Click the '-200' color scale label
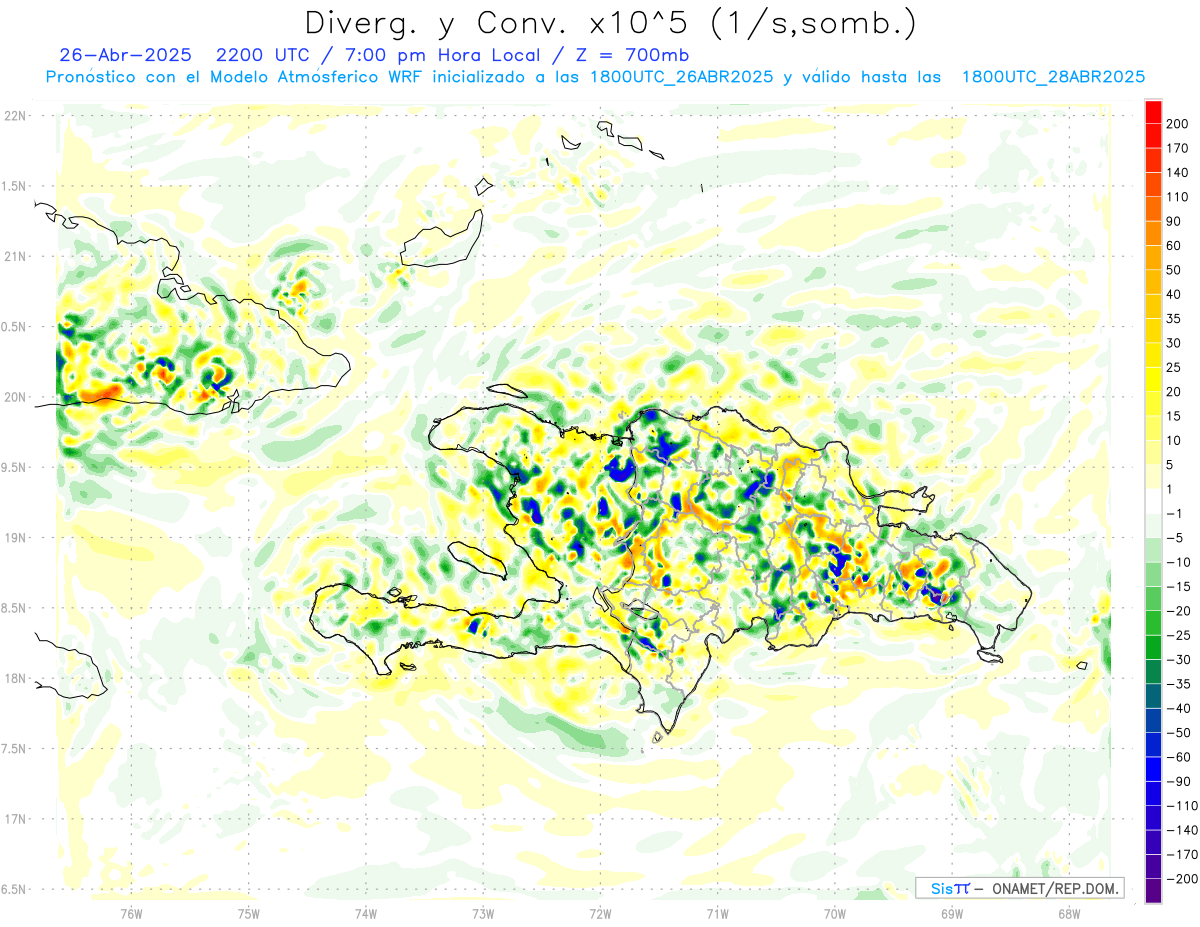Viewport: 1200px width, 927px height. click(x=1185, y=879)
